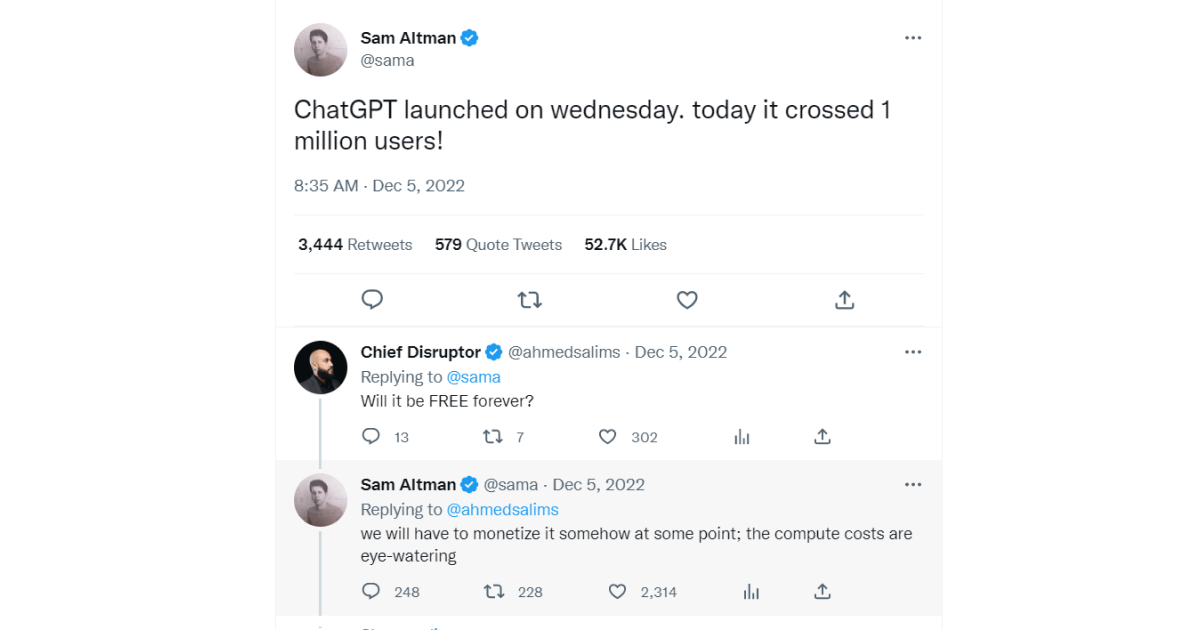Screen dimensions: 1200x630
Task: Open the 3,444 Retweets list
Action: click(x=355, y=244)
